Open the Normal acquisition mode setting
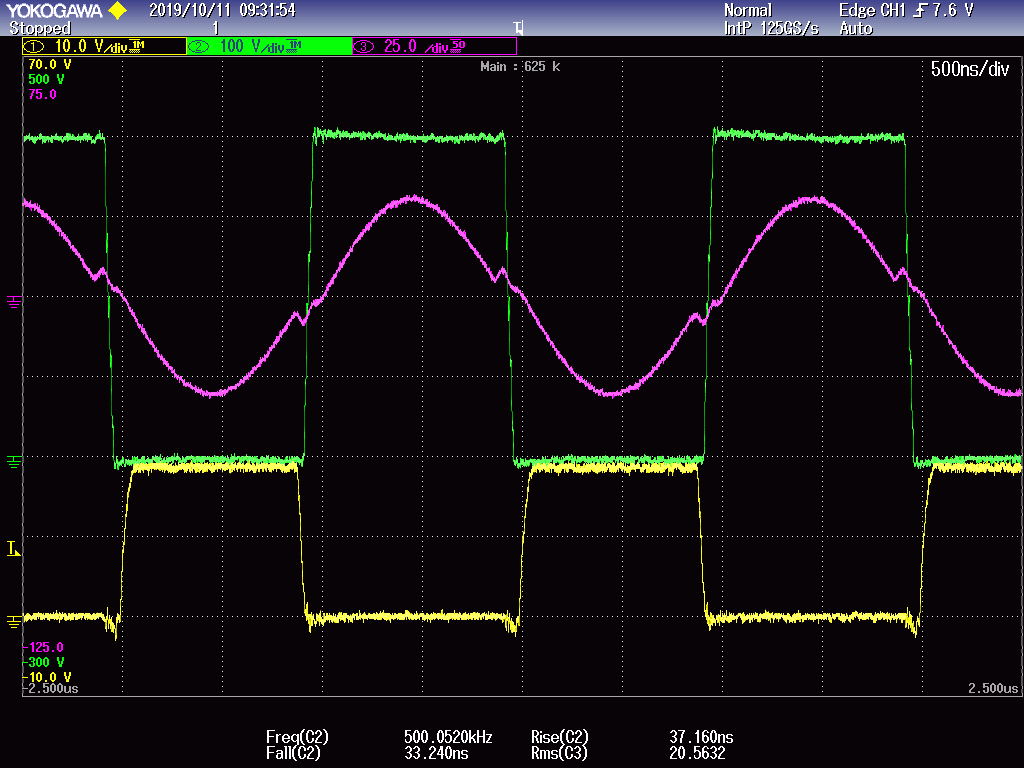The width and height of the screenshot is (1024, 768). pos(747,11)
